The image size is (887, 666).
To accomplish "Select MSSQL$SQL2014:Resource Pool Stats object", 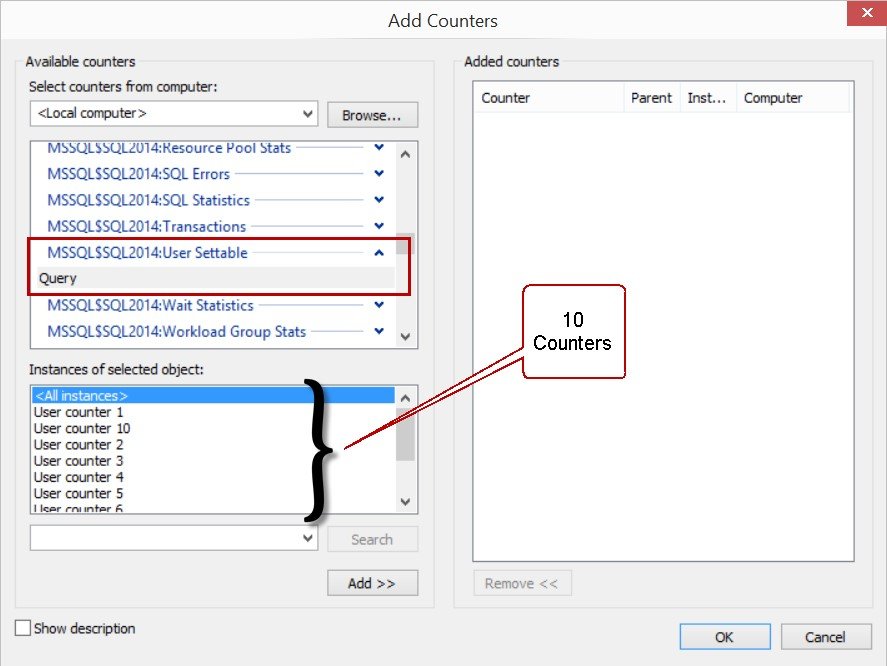I will [x=169, y=148].
